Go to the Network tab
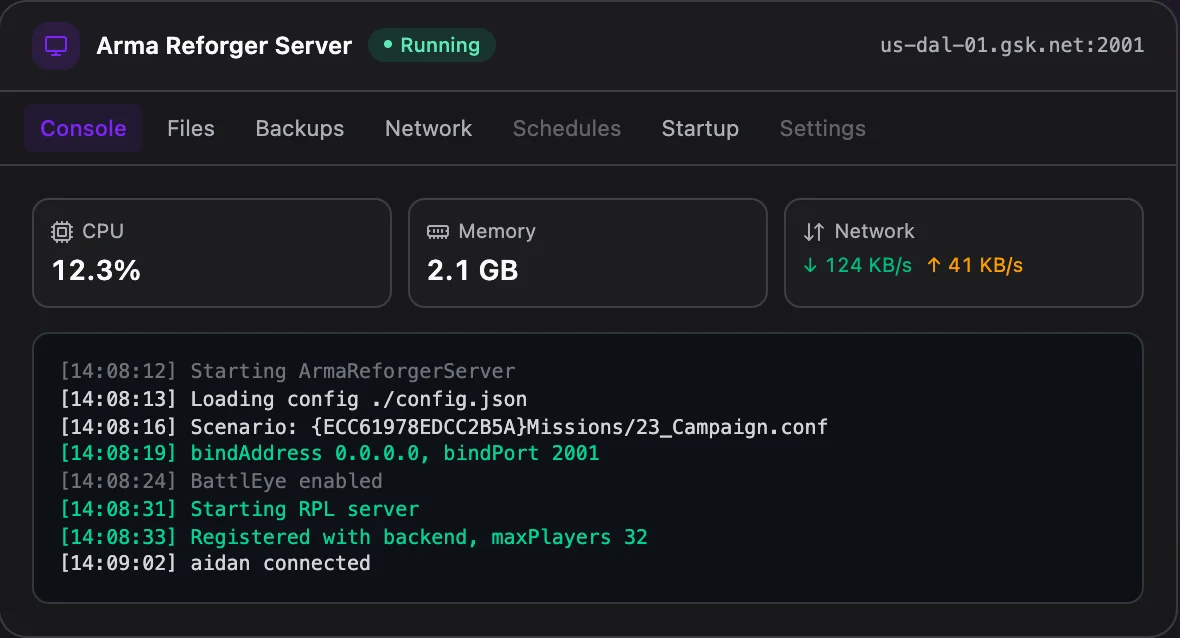The image size is (1180, 638). pos(428,129)
